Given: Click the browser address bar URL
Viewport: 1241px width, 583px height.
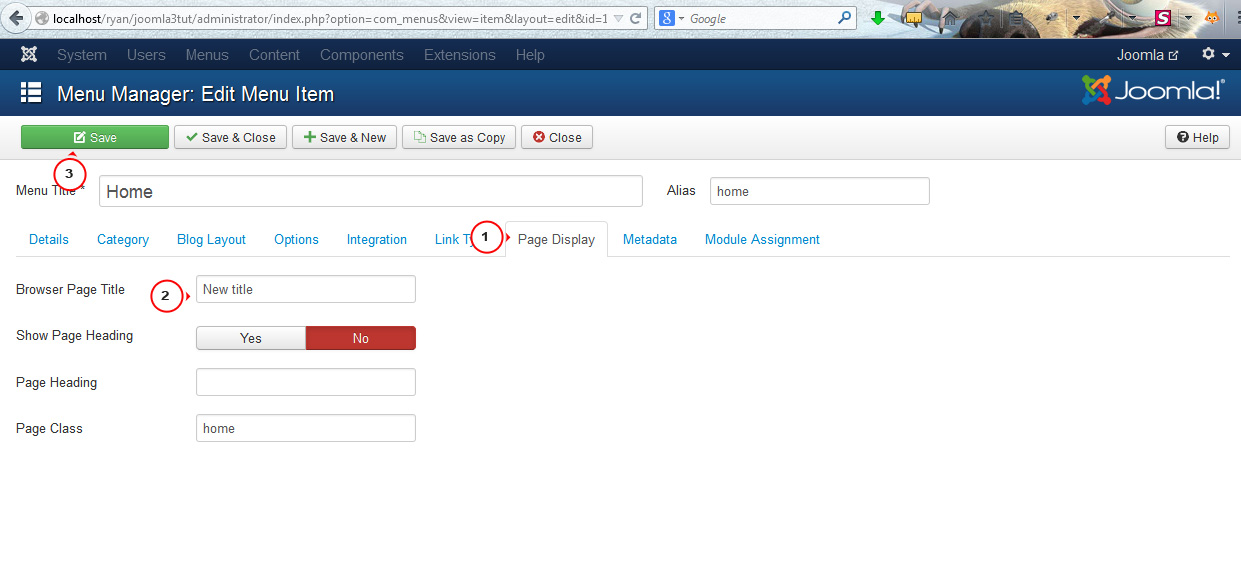Looking at the screenshot, I should pyautogui.click(x=330, y=18).
